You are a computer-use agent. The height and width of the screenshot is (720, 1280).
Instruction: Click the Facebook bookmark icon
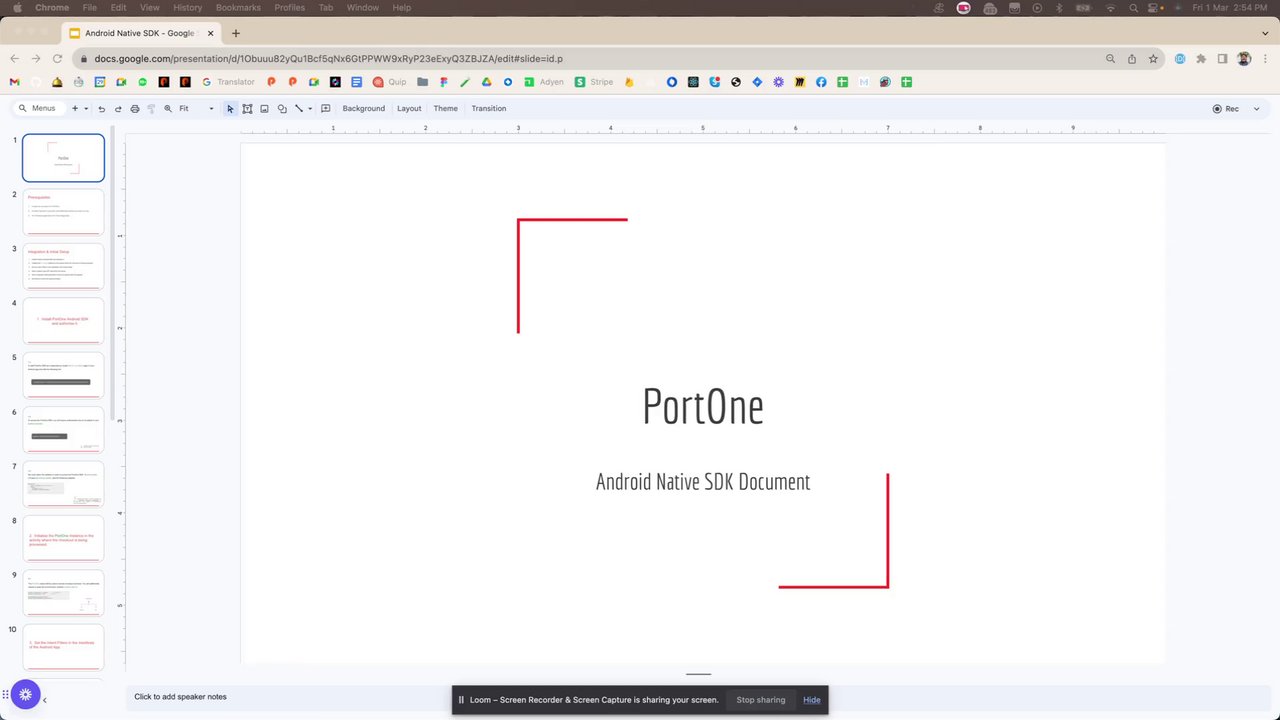tap(821, 82)
